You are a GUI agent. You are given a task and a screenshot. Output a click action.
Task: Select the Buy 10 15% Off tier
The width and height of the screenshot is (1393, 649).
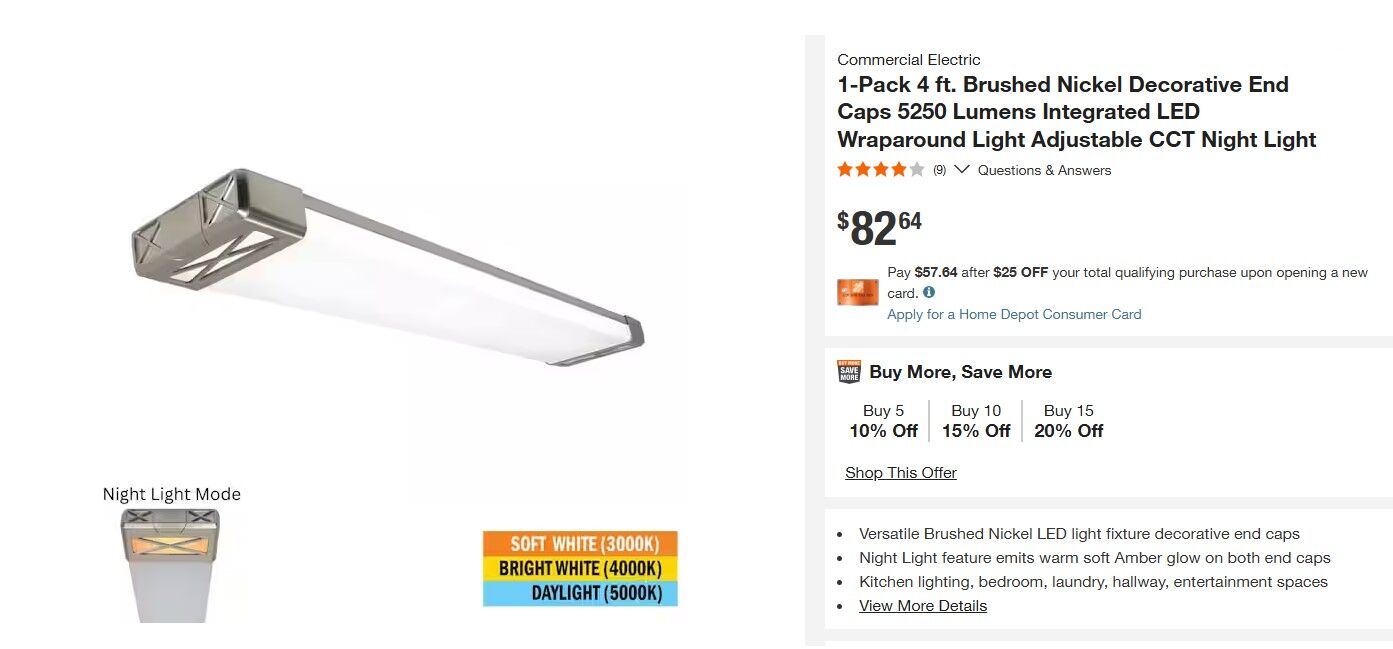tap(976, 421)
